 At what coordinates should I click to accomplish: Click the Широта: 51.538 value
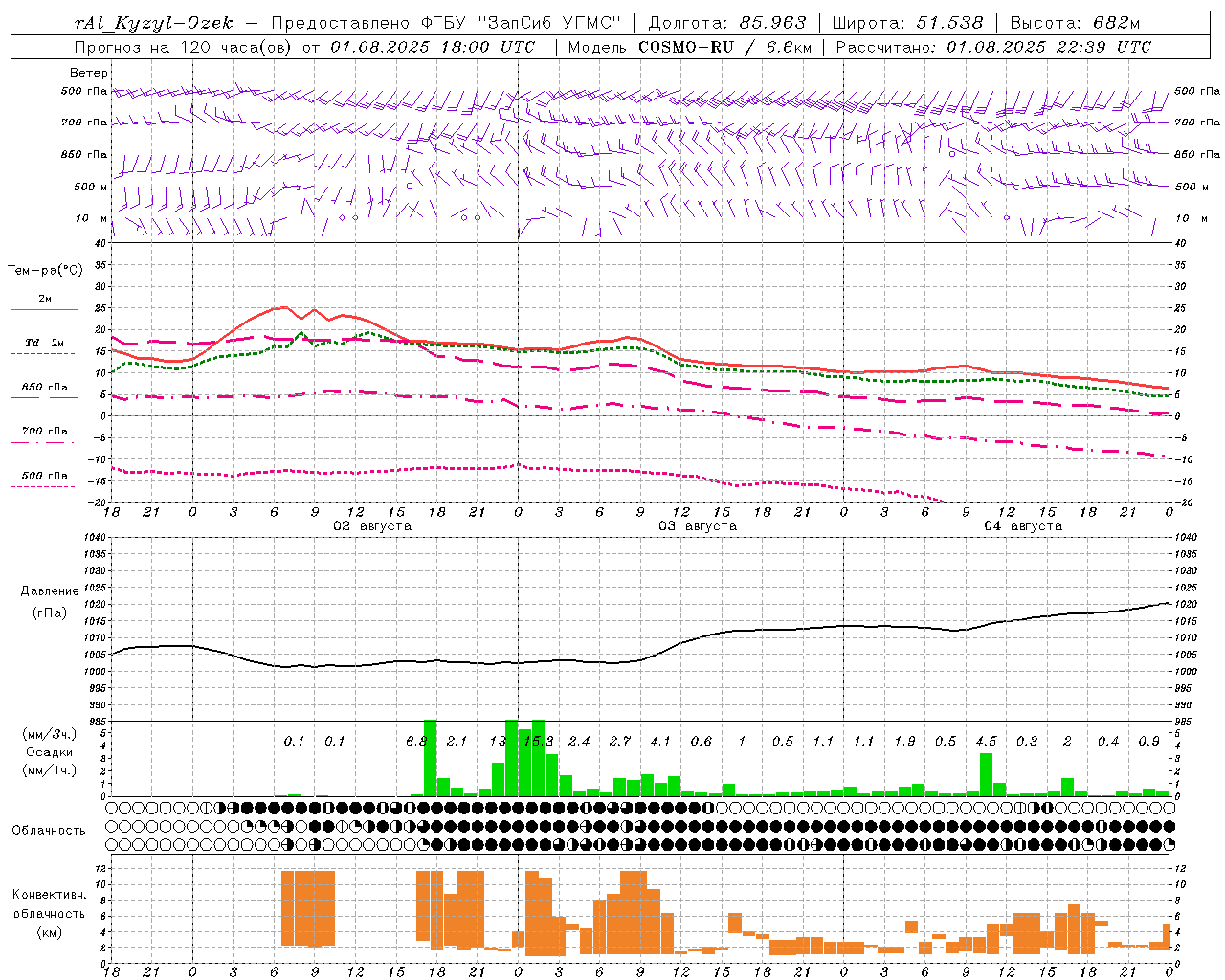[907, 23]
